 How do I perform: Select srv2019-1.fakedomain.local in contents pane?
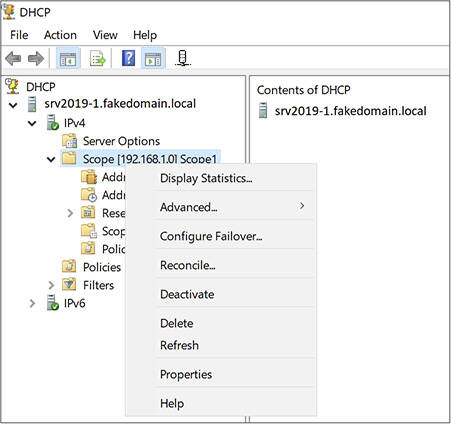(x=350, y=111)
